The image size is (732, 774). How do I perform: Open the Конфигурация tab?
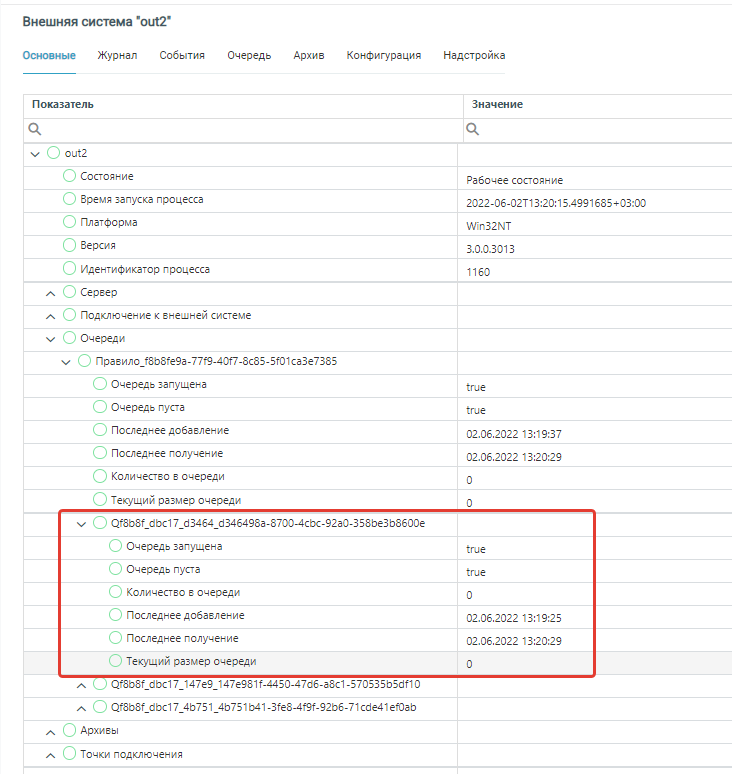pyautogui.click(x=383, y=55)
